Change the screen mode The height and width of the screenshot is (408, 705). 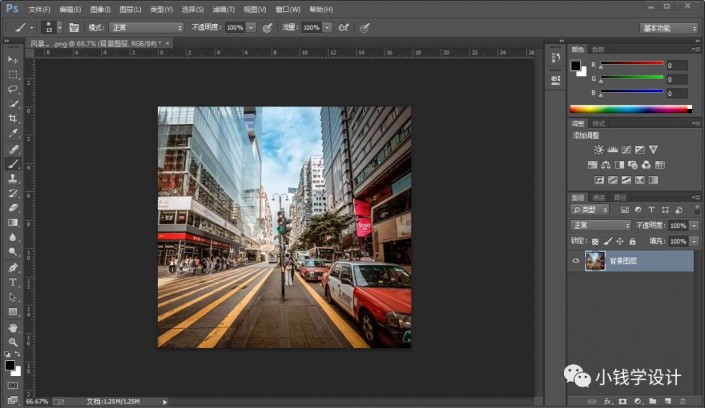point(13,399)
